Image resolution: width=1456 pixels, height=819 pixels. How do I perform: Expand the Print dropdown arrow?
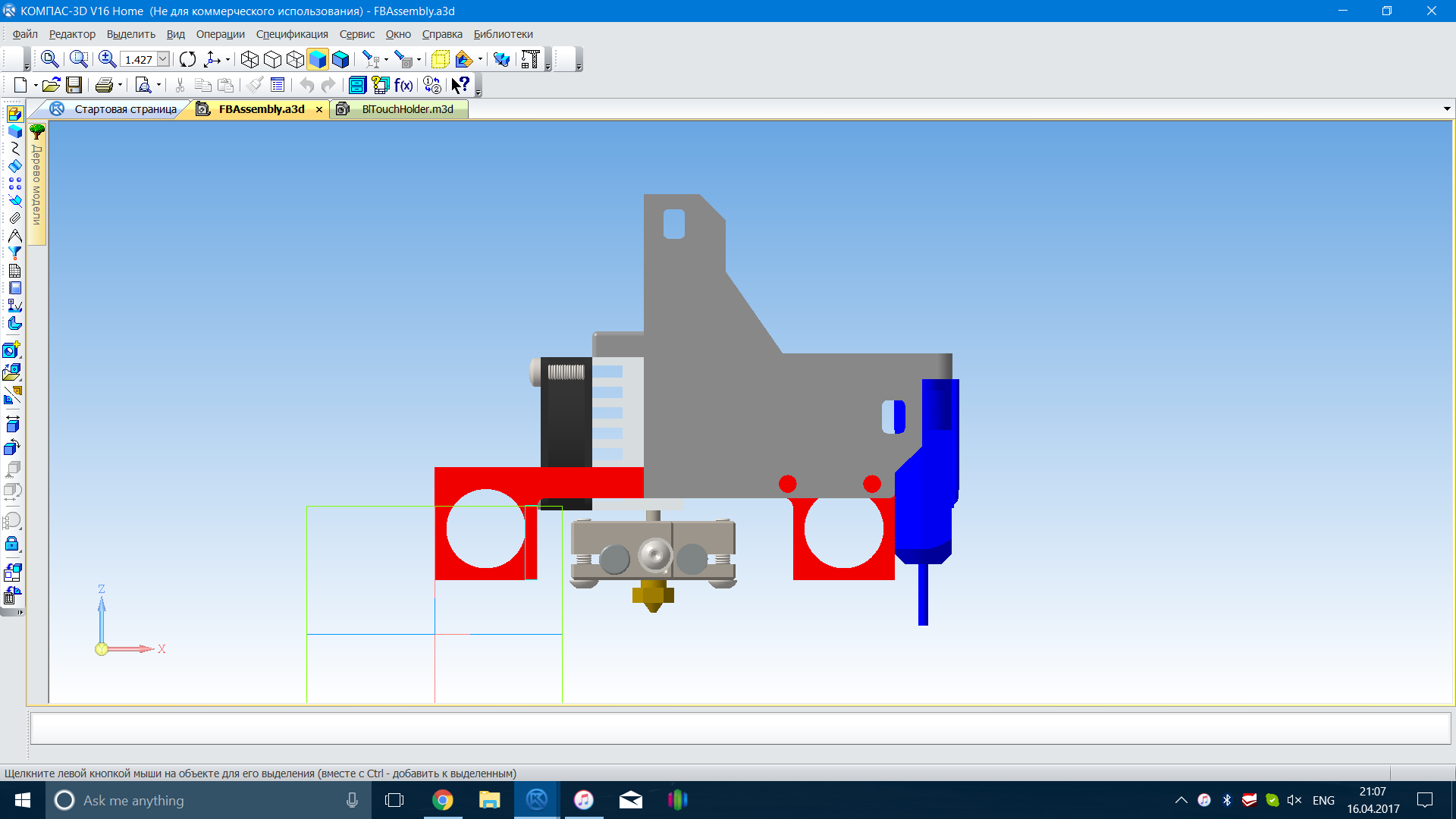[120, 85]
